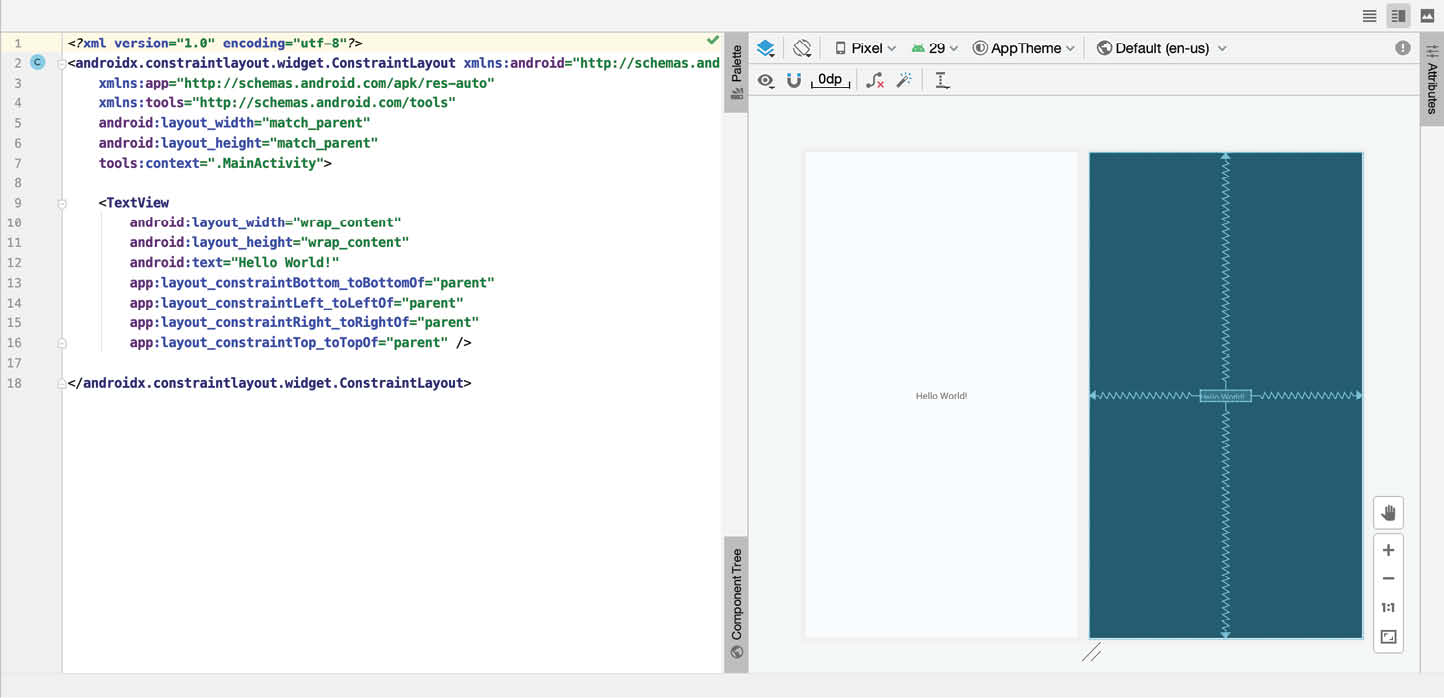Image resolution: width=1444 pixels, height=698 pixels.
Task: Select the Pan hand tool
Action: (1388, 513)
